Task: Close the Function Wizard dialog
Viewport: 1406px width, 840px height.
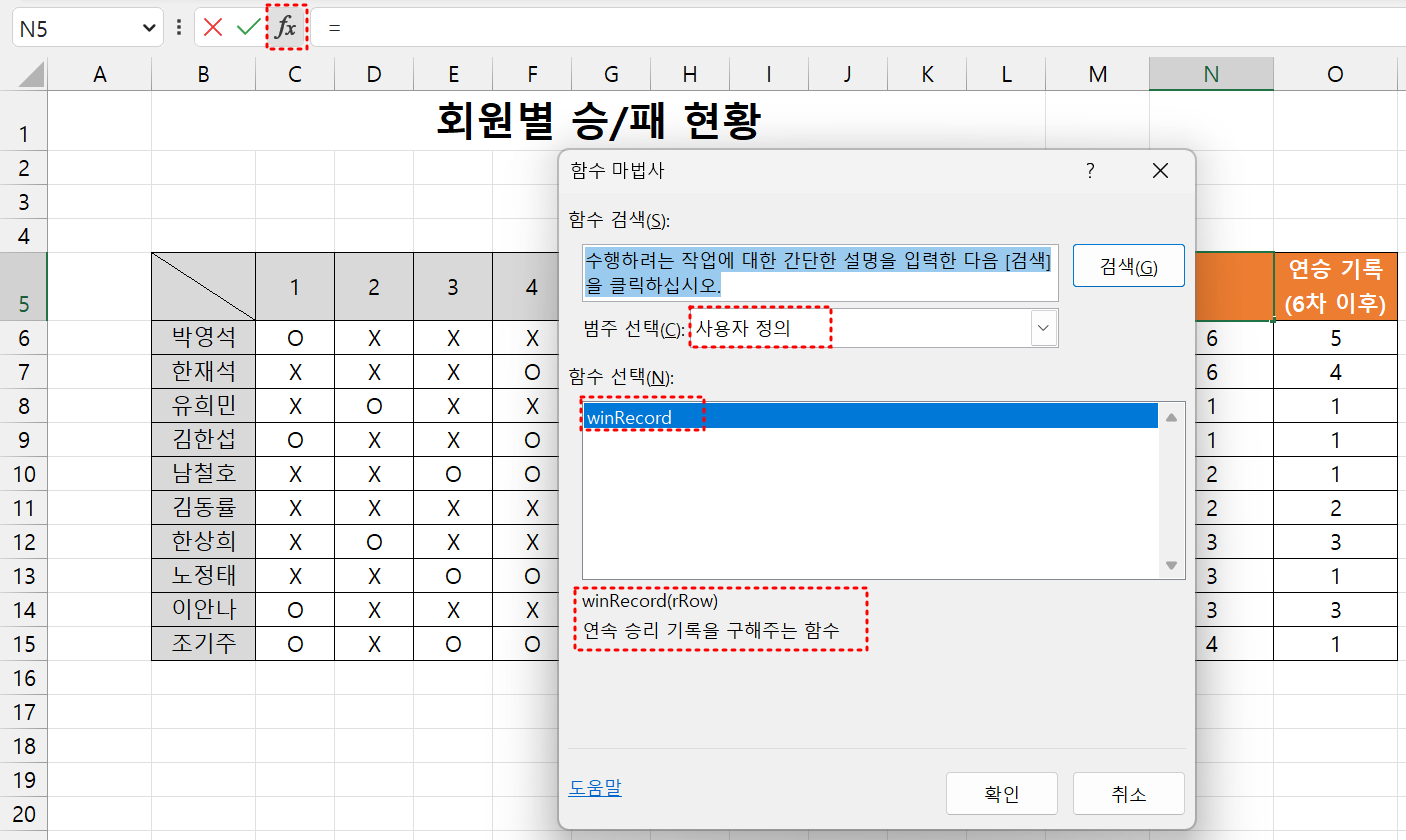Action: click(1160, 171)
